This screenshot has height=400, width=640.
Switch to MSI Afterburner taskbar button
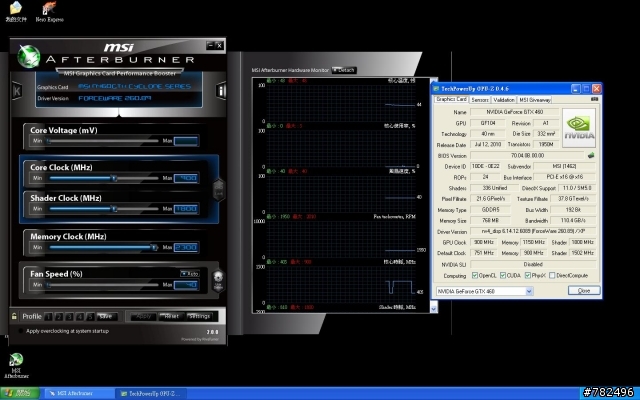coord(79,393)
